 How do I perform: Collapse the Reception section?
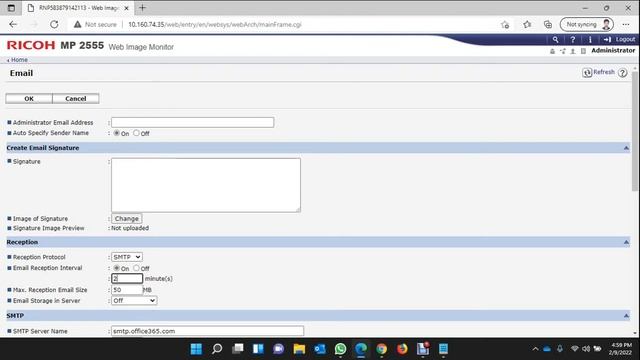coord(626,242)
